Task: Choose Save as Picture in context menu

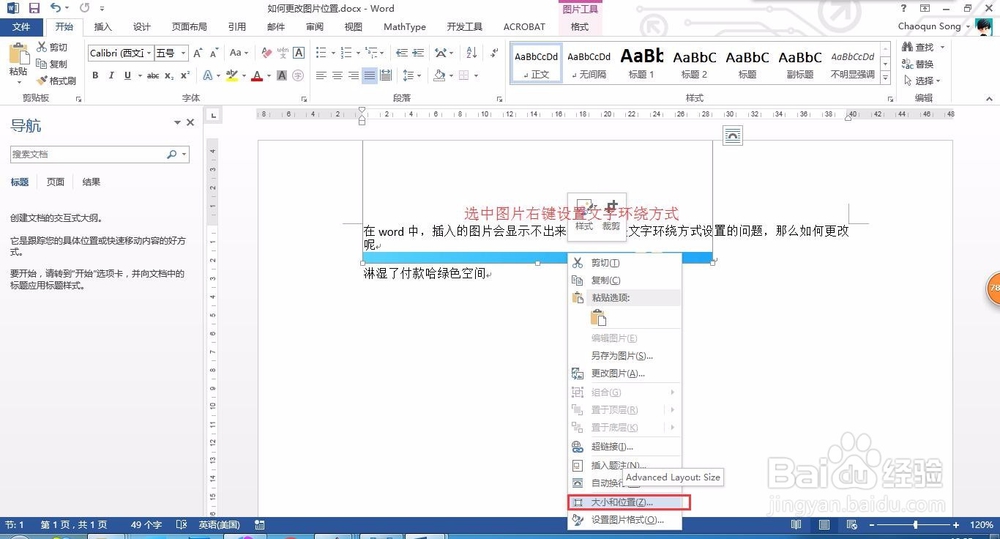Action: 624,355
